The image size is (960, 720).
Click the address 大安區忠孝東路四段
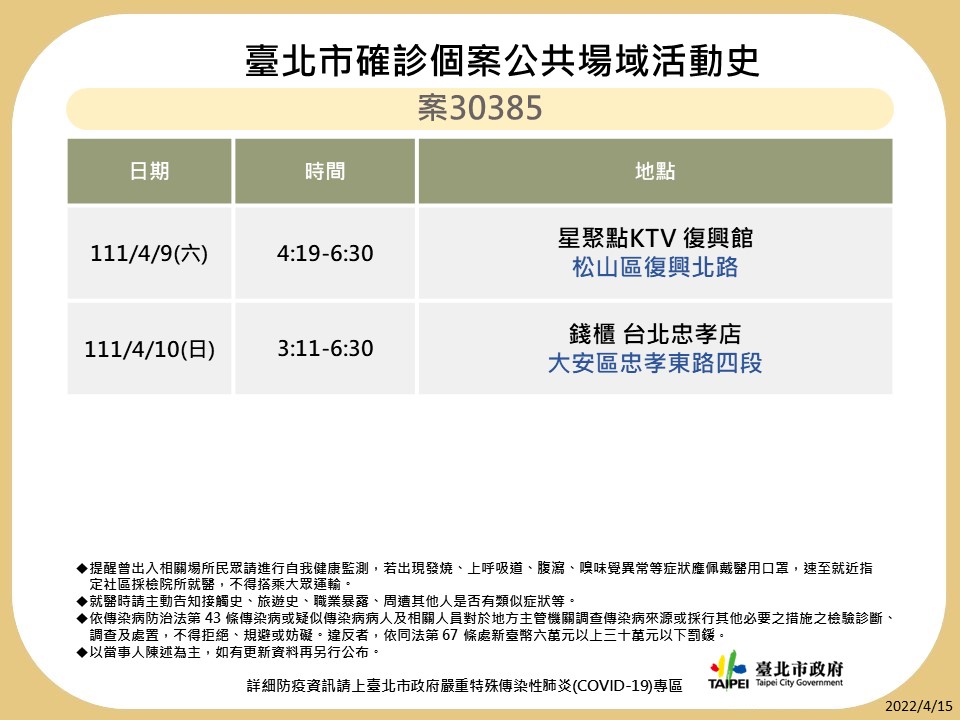(x=655, y=363)
